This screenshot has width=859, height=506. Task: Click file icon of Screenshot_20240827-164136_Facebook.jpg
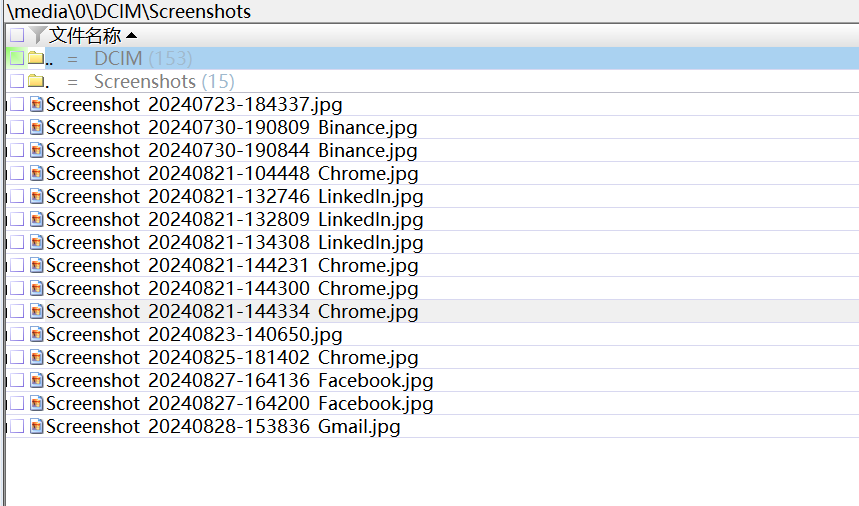point(37,381)
